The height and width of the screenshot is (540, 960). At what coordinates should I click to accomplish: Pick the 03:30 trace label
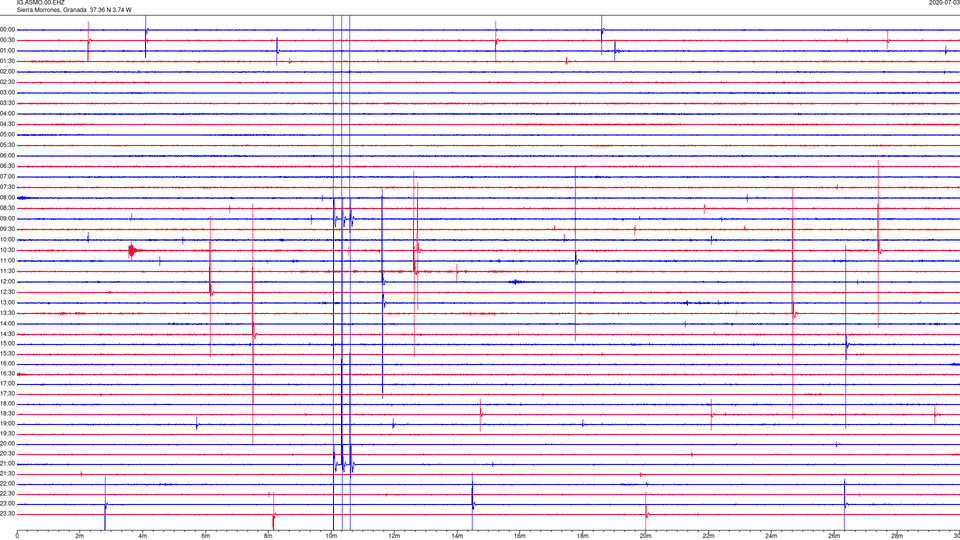pos(7,103)
